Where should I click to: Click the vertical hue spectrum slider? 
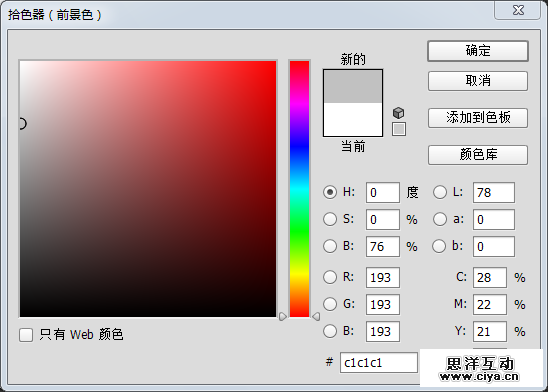[x=300, y=189]
